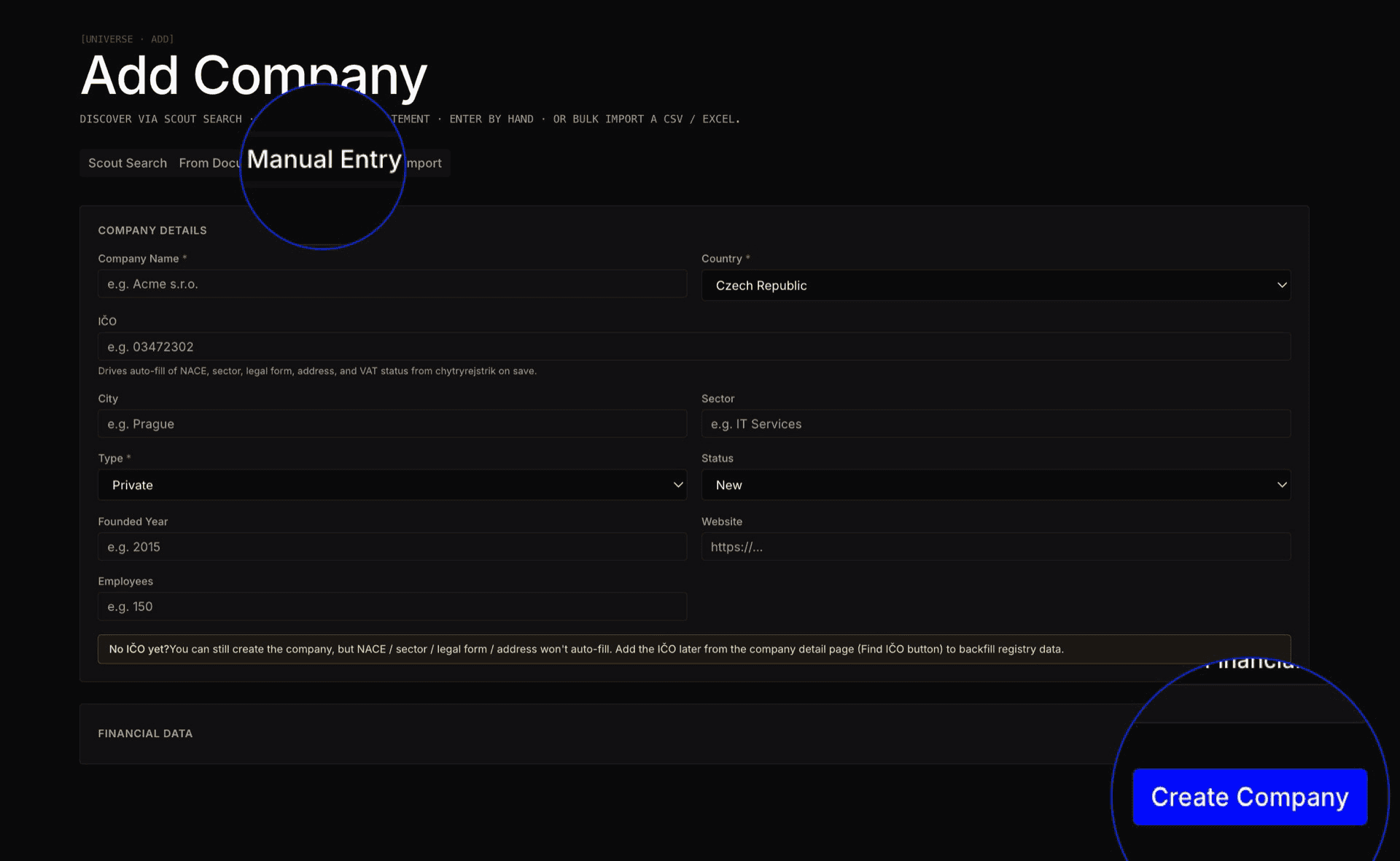This screenshot has width=1400, height=861.
Task: Focus the IČO input field
Action: click(x=694, y=346)
